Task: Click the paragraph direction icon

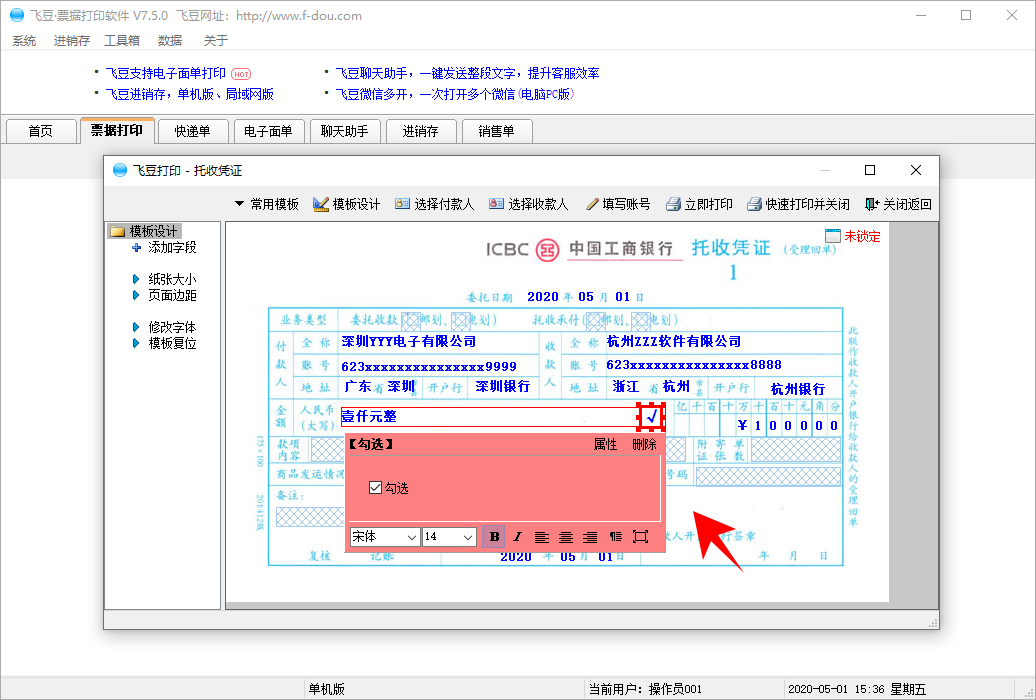Action: (x=615, y=537)
